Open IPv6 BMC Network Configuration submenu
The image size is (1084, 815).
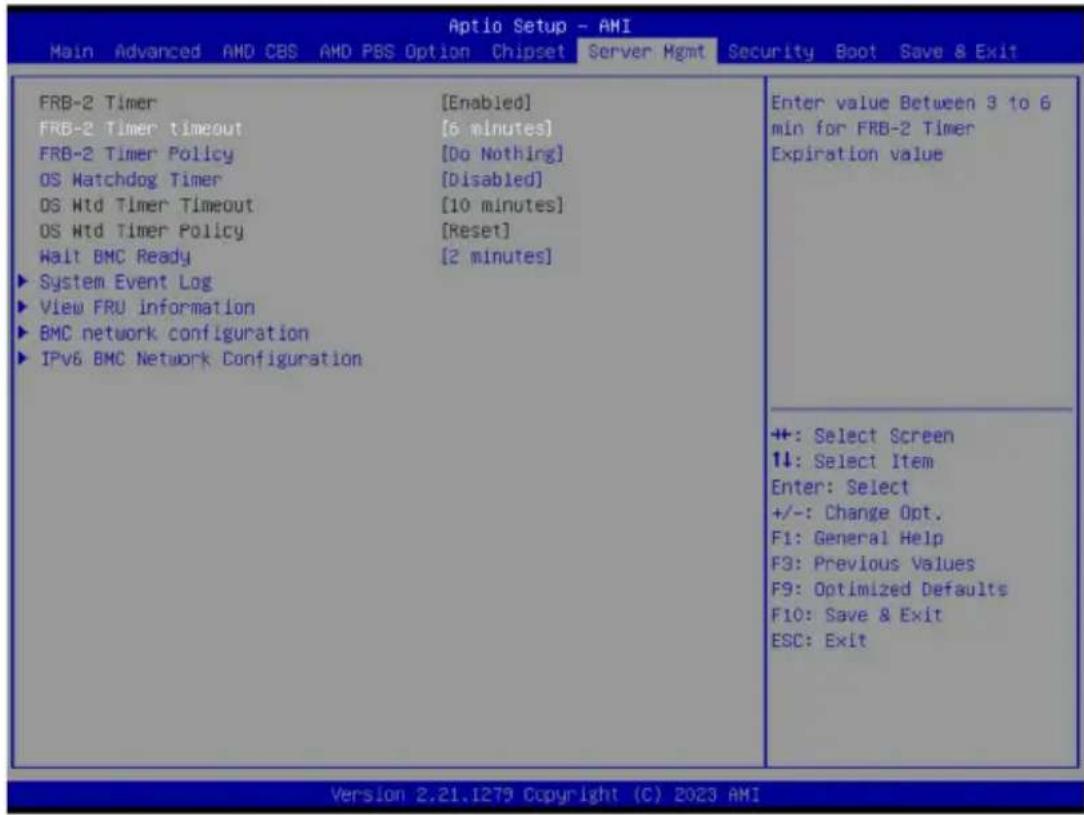click(200, 359)
